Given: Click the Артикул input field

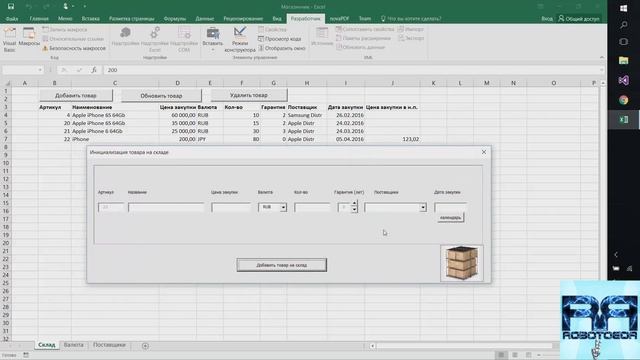Looking at the screenshot, I should [x=111, y=207].
